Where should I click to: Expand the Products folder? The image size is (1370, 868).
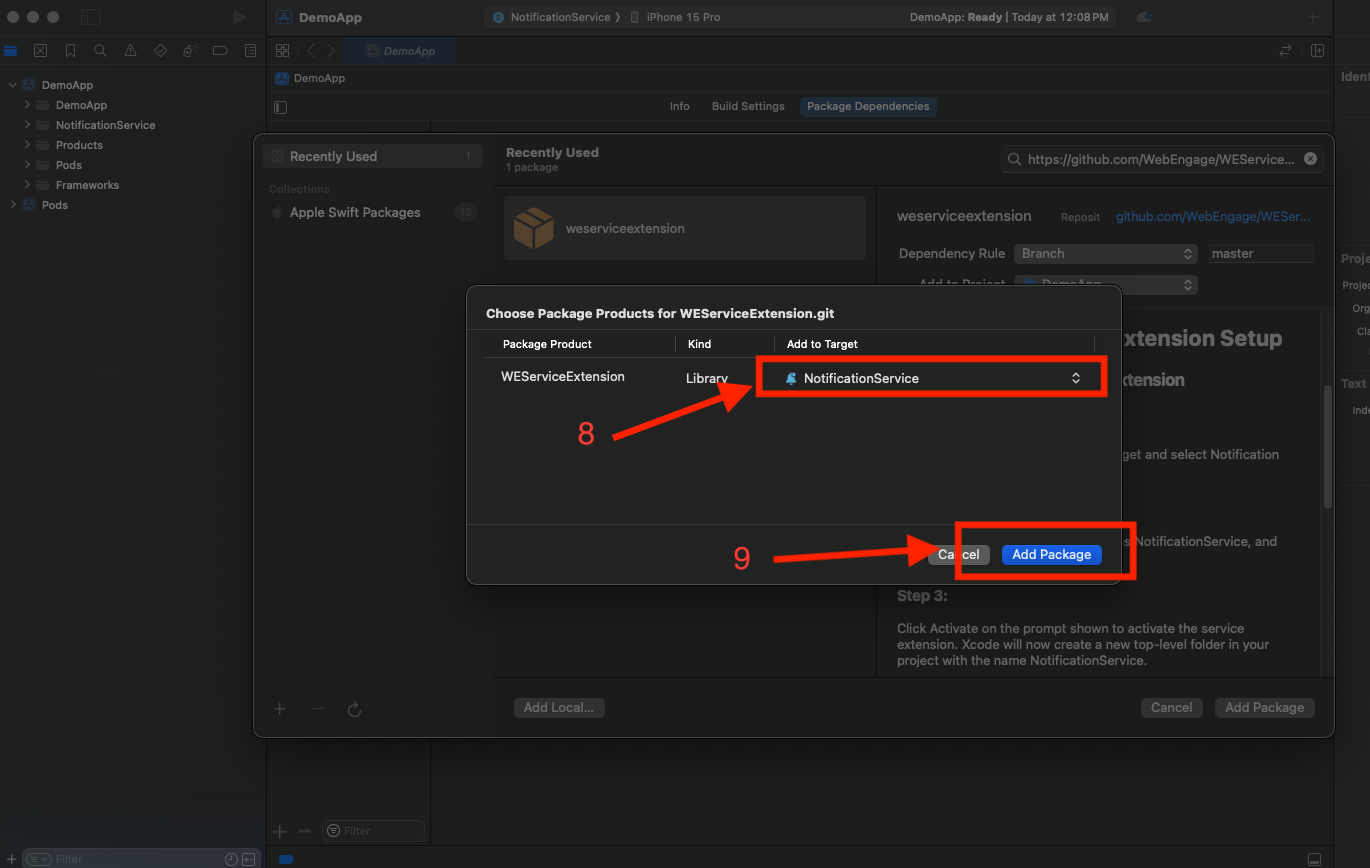coord(27,145)
